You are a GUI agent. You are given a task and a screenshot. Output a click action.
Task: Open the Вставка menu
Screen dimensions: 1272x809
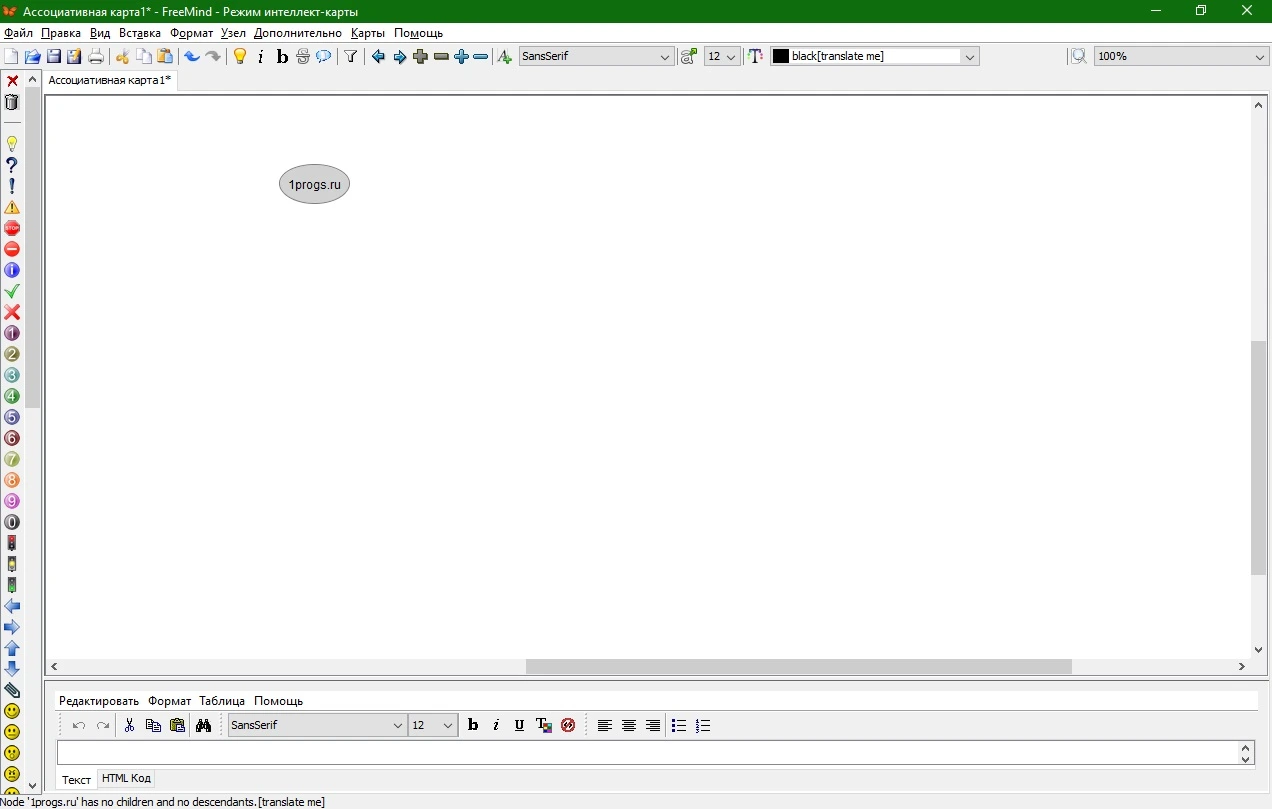pyautogui.click(x=140, y=33)
